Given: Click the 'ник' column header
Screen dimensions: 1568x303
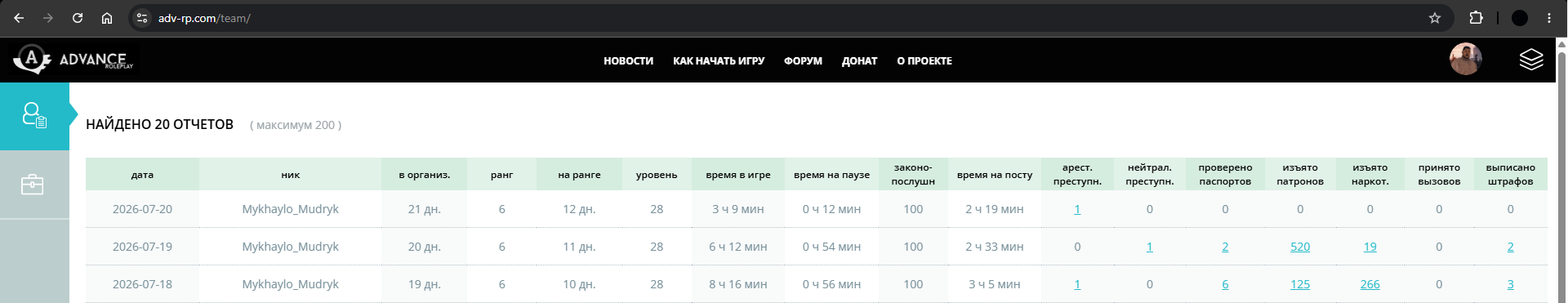Looking at the screenshot, I should coord(290,174).
